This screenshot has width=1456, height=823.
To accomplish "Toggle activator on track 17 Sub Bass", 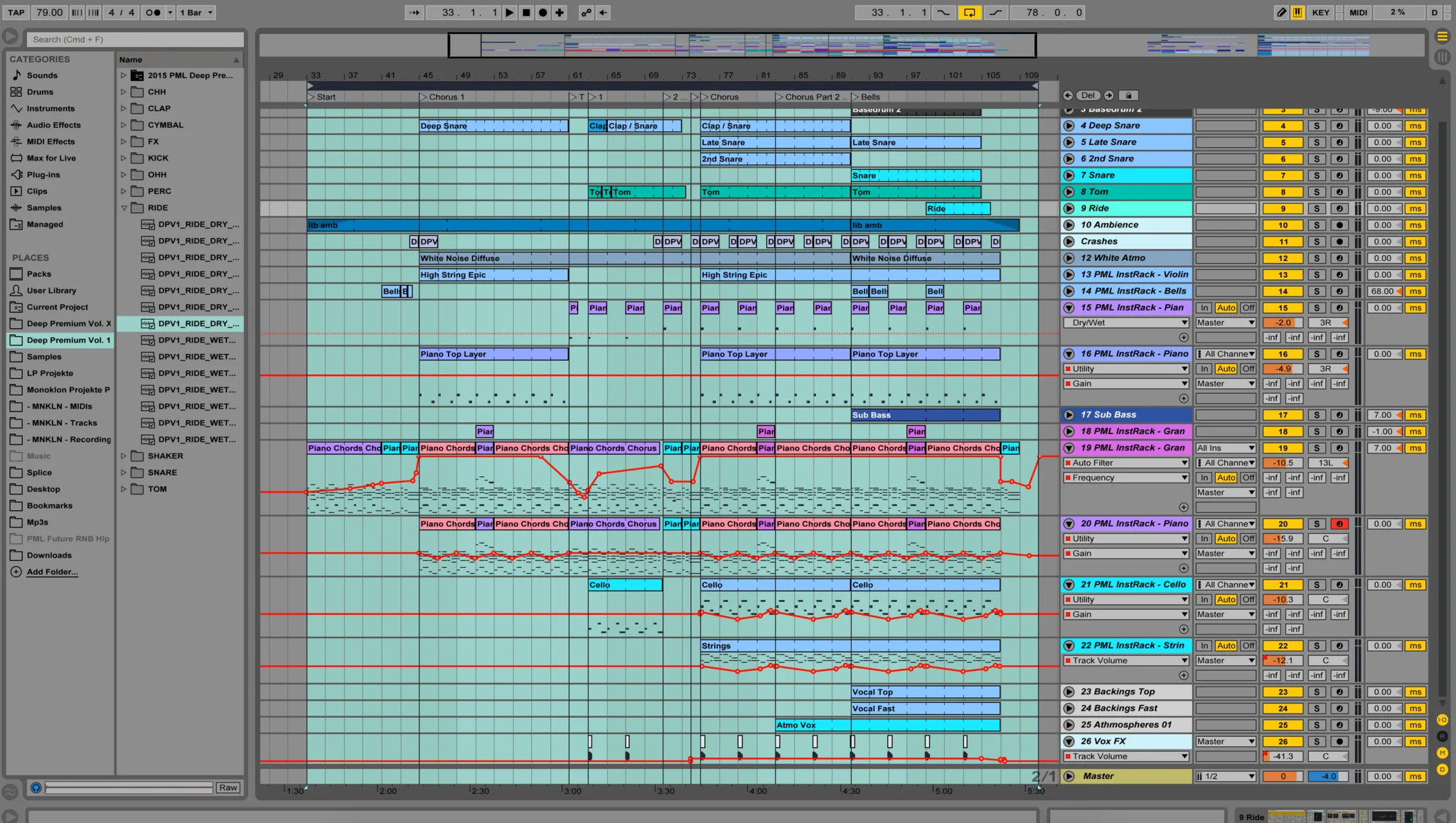I will [x=1283, y=415].
